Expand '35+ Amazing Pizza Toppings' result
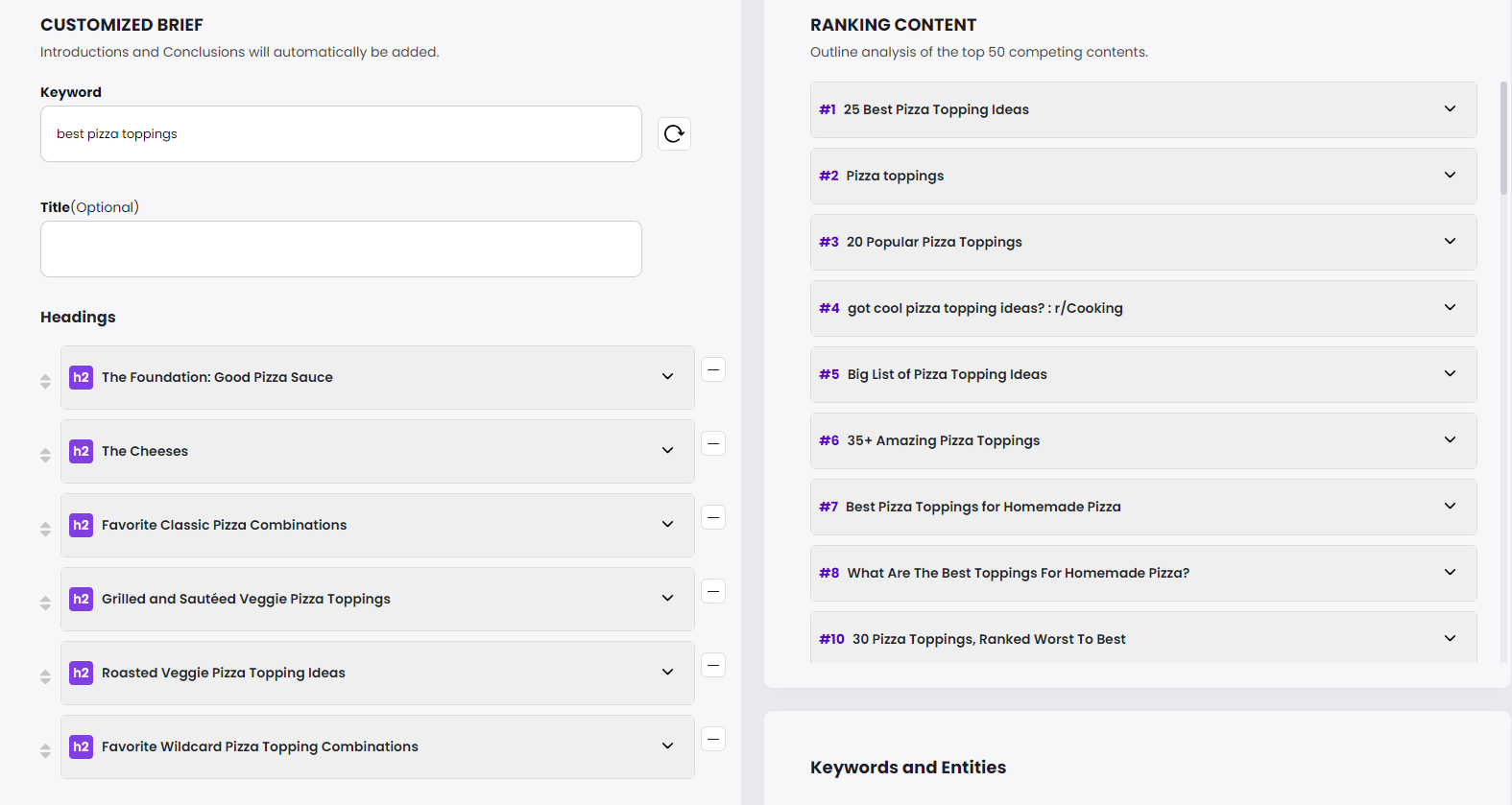Image resolution: width=1512 pixels, height=805 pixels. point(1450,440)
